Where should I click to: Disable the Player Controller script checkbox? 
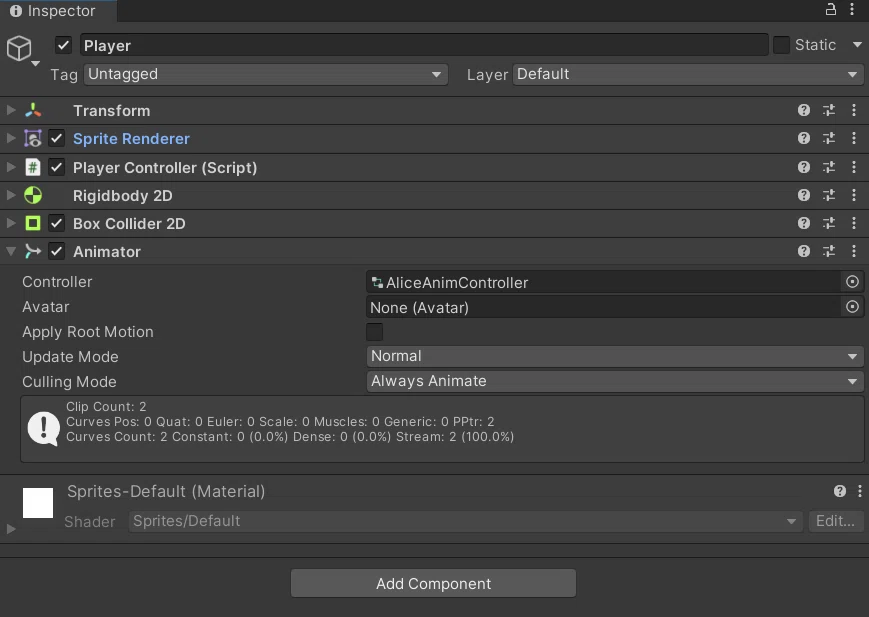point(57,167)
